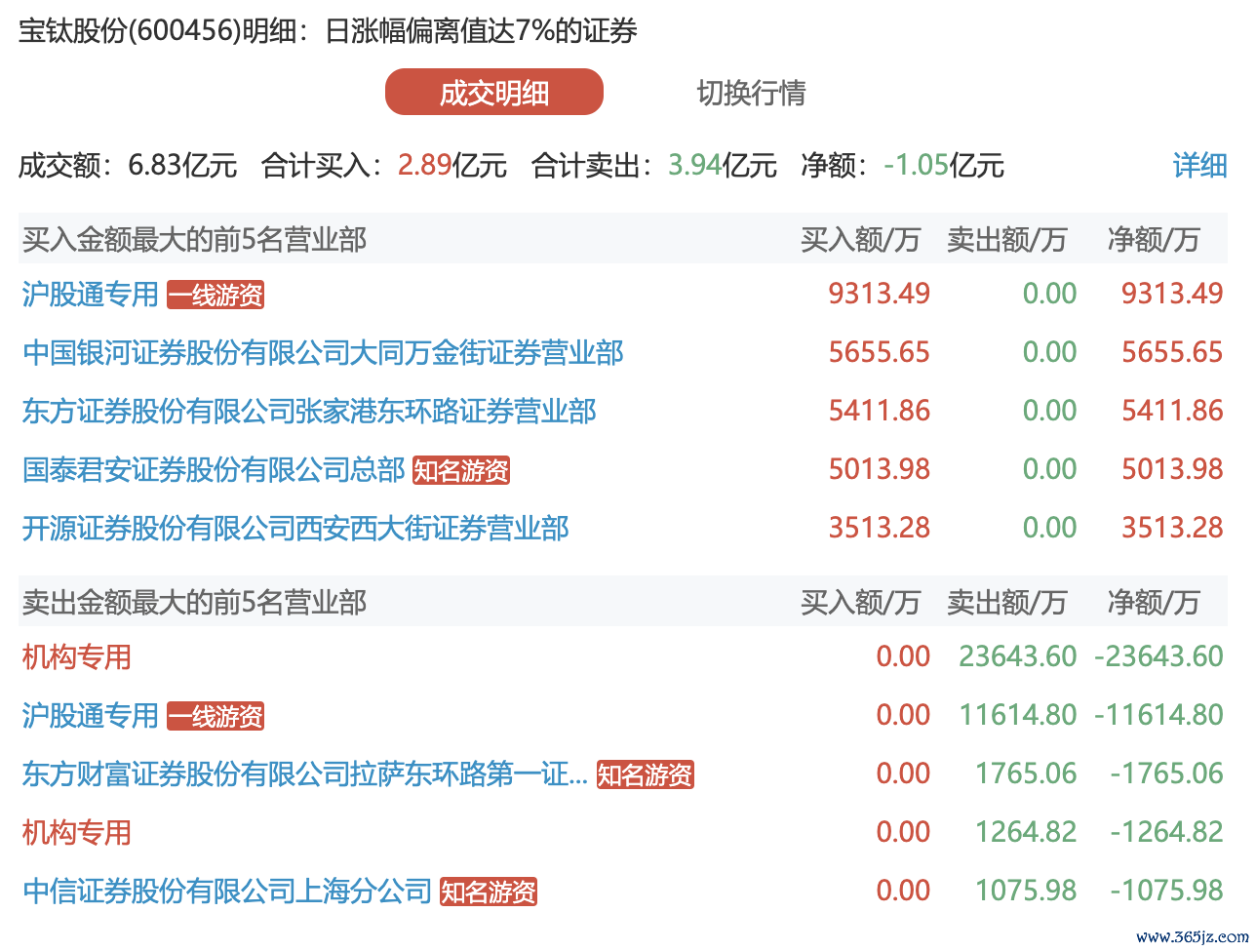The width and height of the screenshot is (1256, 952).
Task: Click 卖出金额最大的前5名营业部 heading
Action: (x=195, y=603)
